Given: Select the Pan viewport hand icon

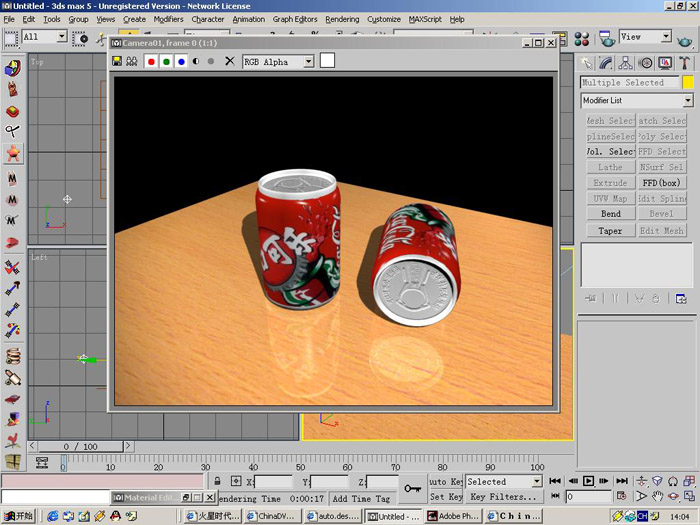Looking at the screenshot, I should point(657,496).
